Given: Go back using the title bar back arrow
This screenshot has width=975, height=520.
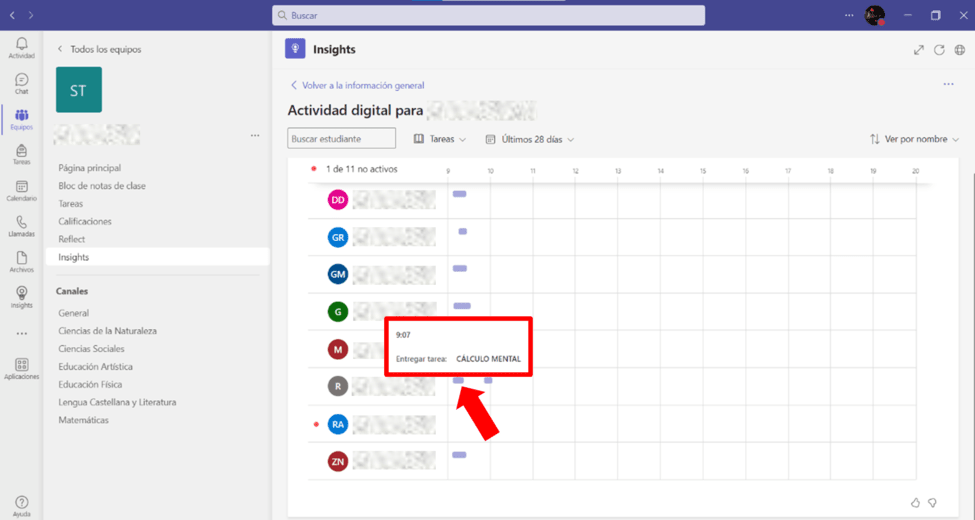Looking at the screenshot, I should point(12,15).
